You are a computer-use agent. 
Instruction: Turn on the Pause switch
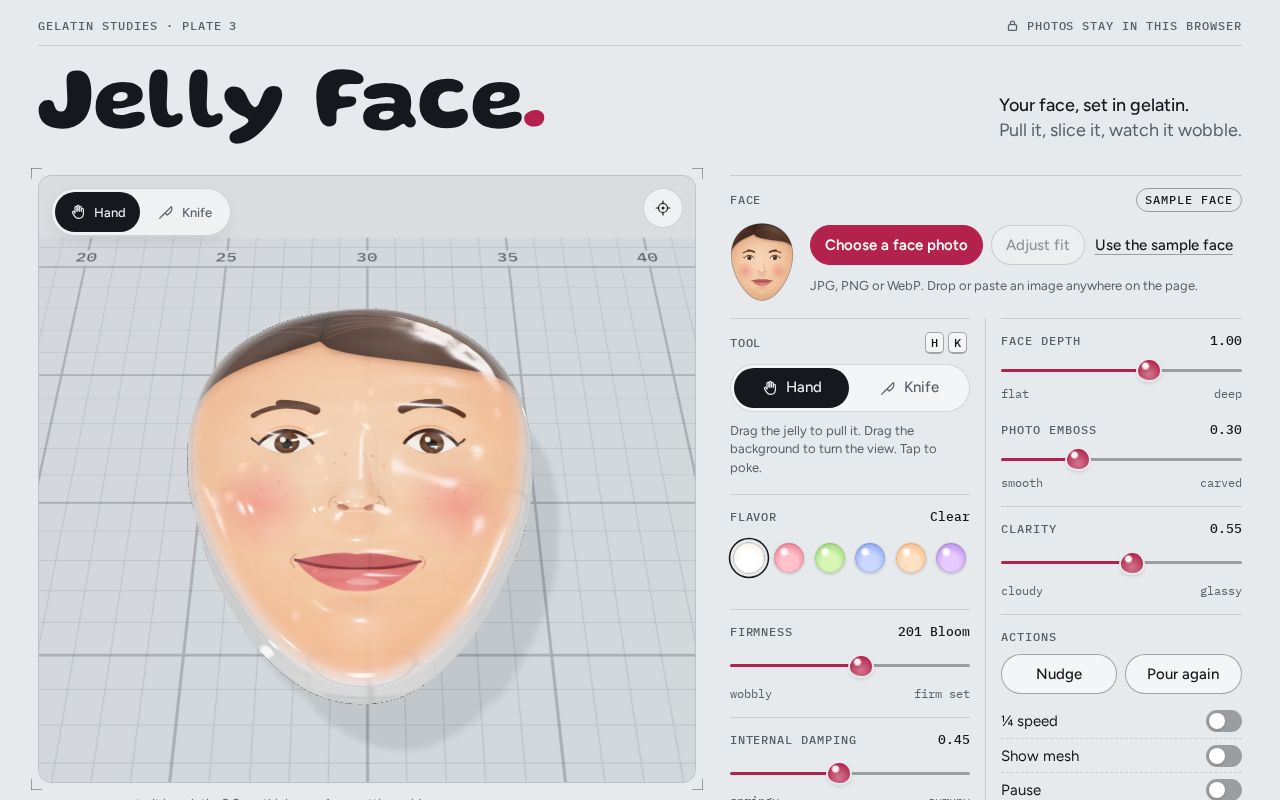[x=1224, y=790]
